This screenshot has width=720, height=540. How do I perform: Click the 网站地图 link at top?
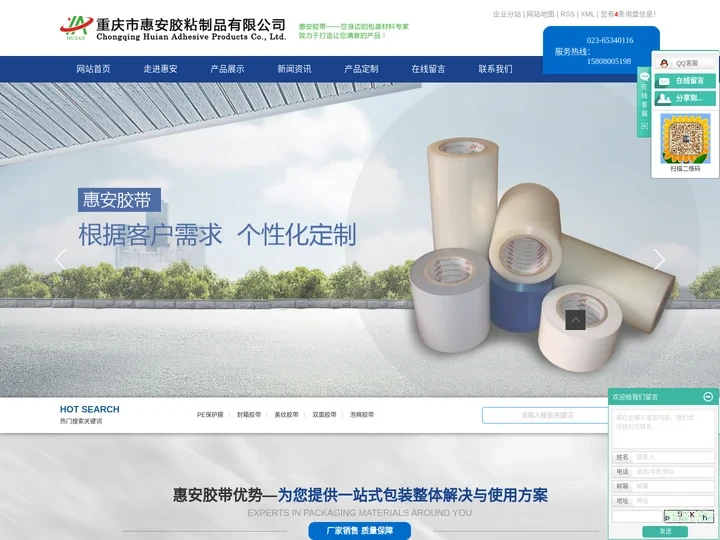point(540,14)
